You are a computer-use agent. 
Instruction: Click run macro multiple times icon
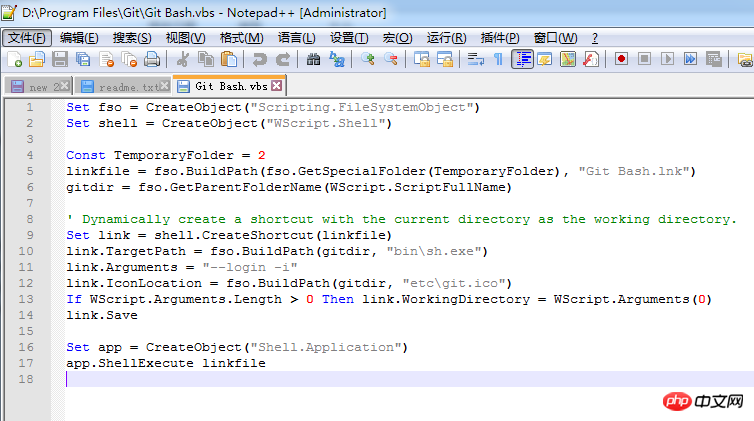pos(691,59)
